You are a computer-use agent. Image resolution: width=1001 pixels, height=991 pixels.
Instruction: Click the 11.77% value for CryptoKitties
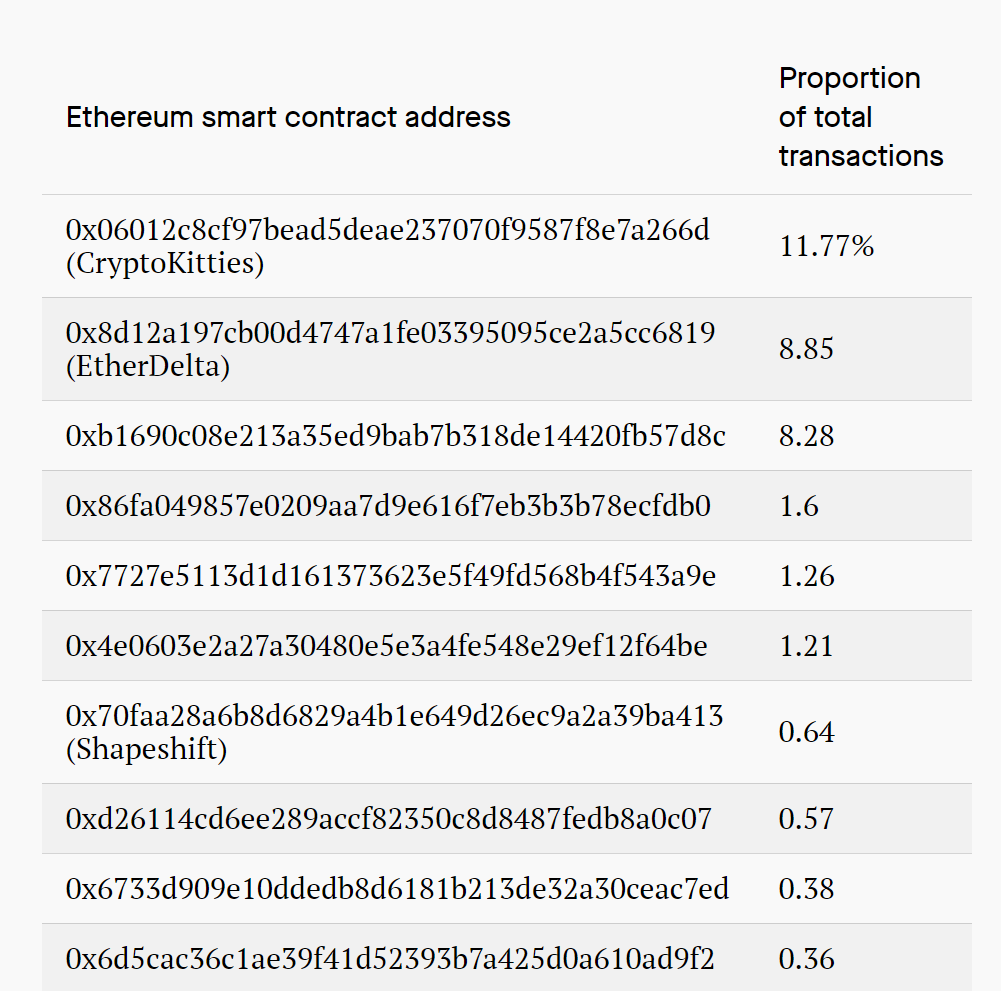point(826,246)
